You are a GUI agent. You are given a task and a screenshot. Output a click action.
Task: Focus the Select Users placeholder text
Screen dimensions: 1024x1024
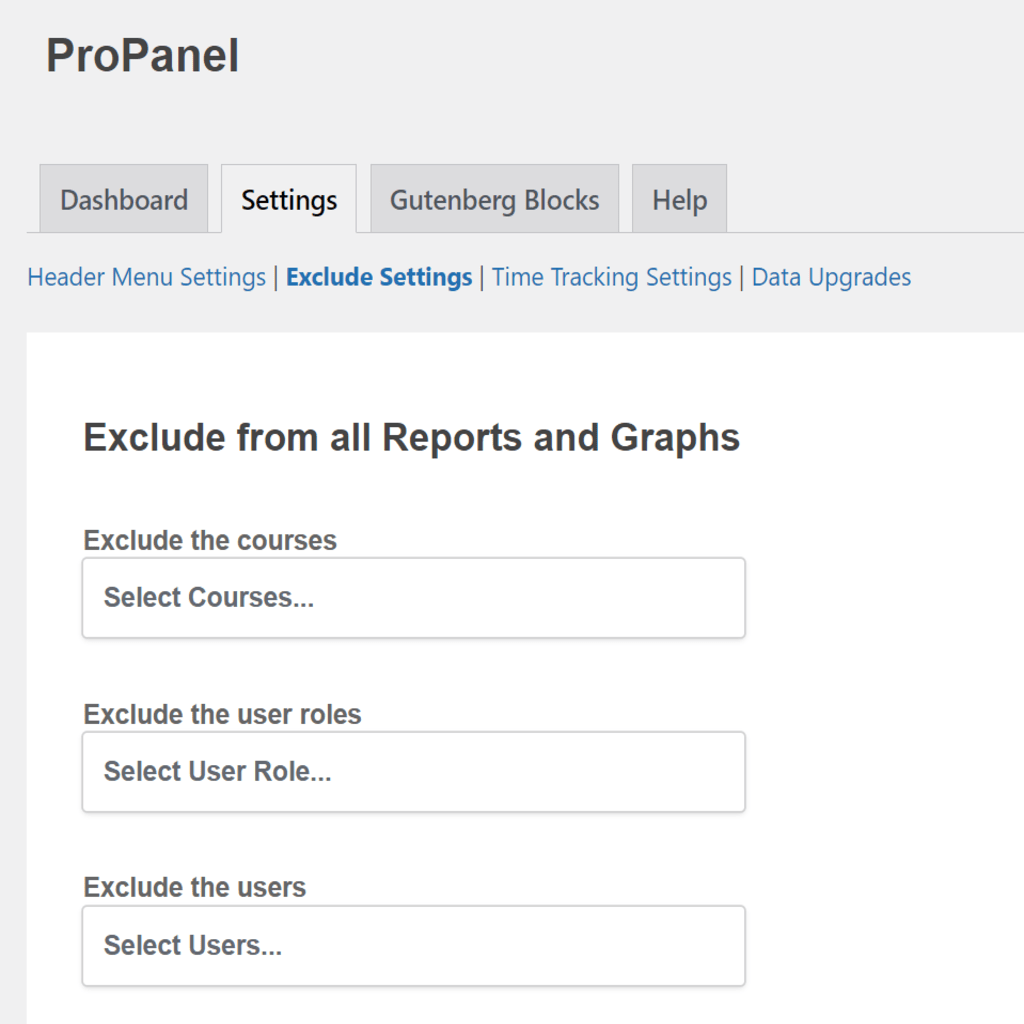pyautogui.click(x=193, y=946)
